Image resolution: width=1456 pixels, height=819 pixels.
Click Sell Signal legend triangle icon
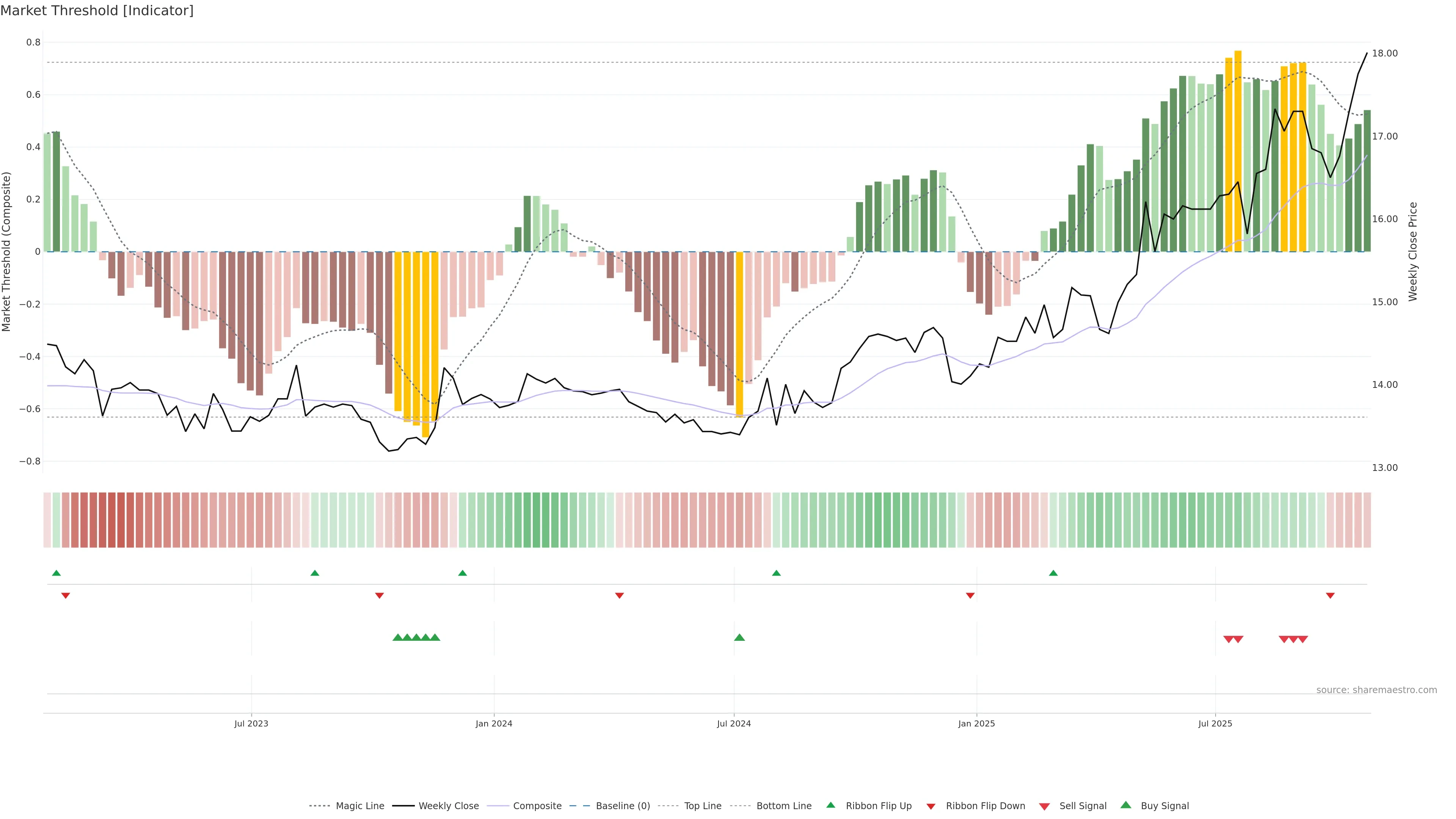(1044, 806)
